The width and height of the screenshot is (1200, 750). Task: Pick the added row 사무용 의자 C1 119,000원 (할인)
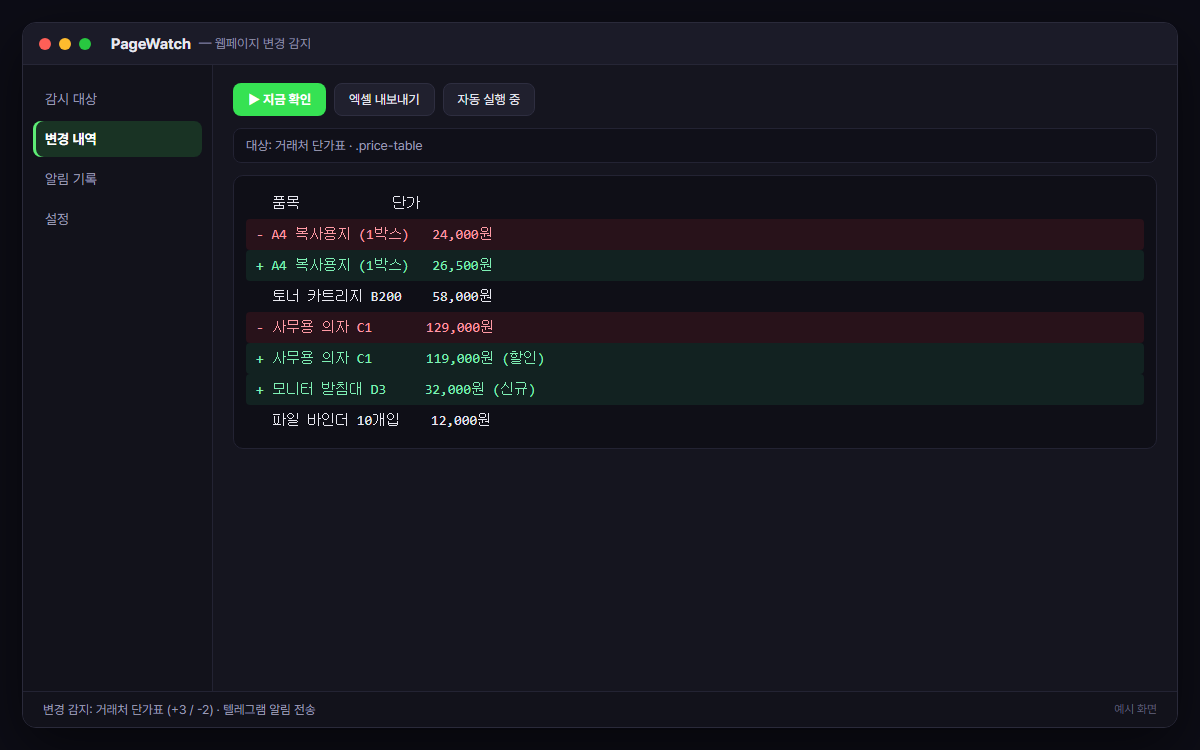pos(694,358)
